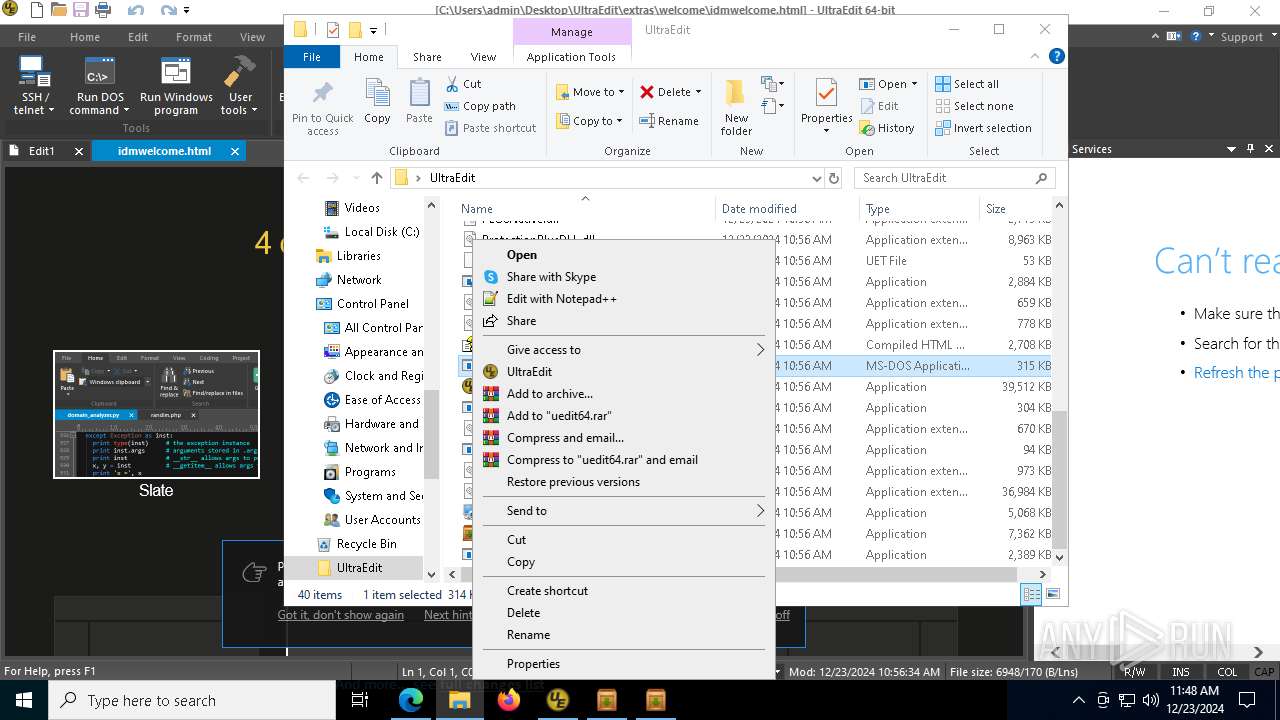Click the Type here to search box
The image size is (1280, 720).
click(192, 700)
